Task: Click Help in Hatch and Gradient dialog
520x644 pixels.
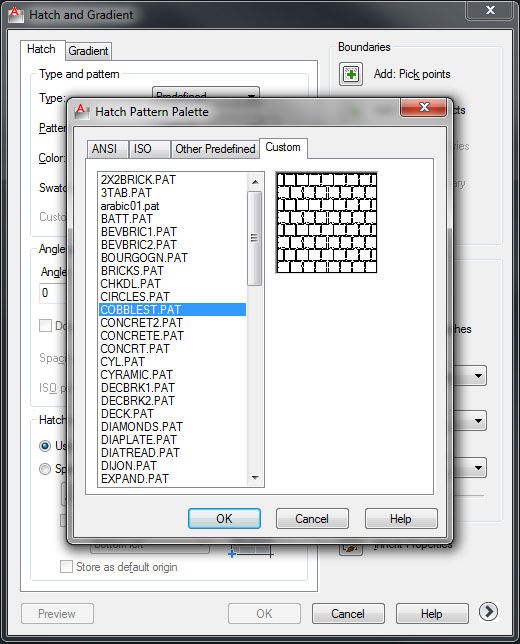Action: (x=432, y=614)
